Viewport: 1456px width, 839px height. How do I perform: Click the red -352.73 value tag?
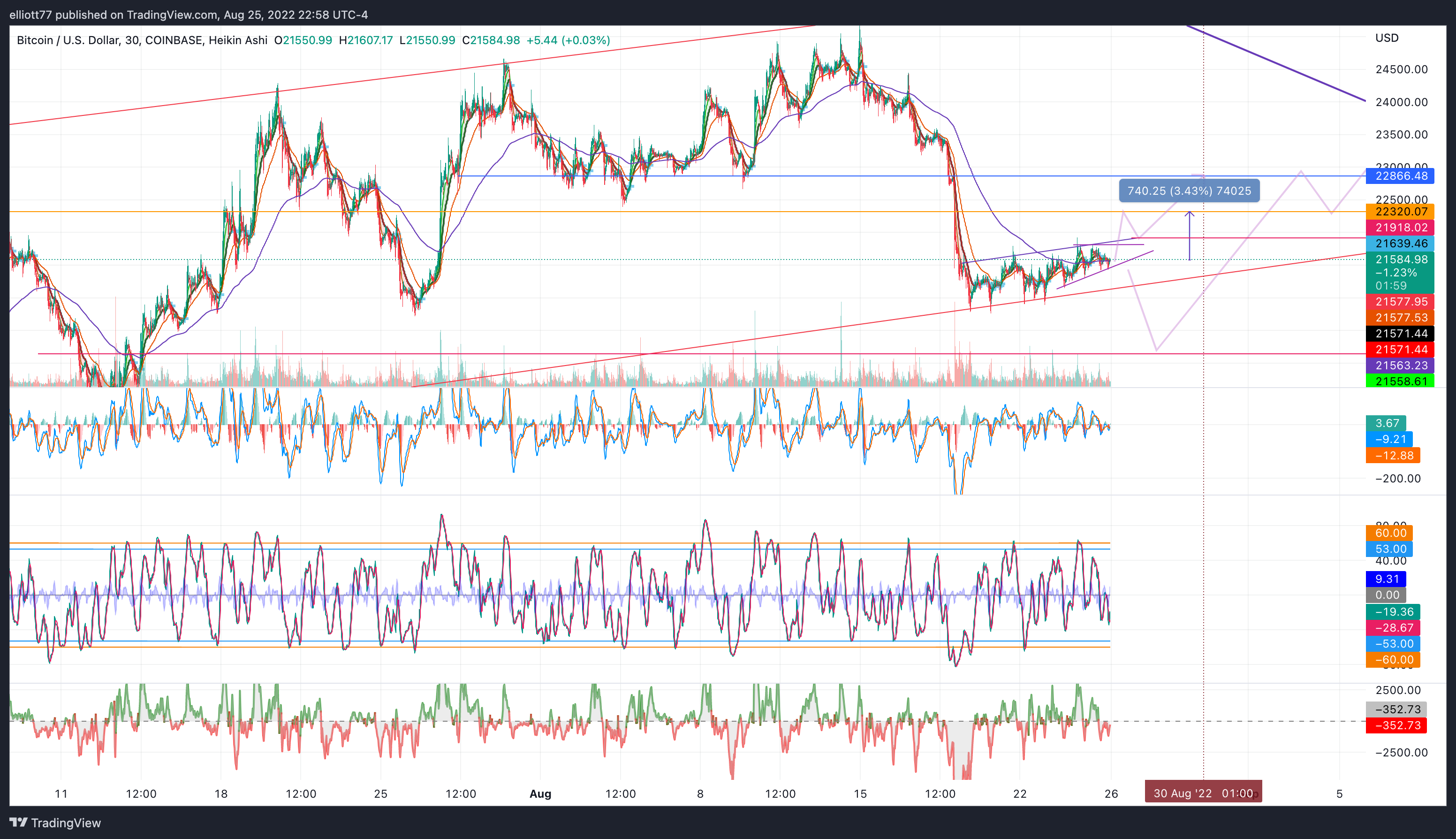coord(1396,725)
